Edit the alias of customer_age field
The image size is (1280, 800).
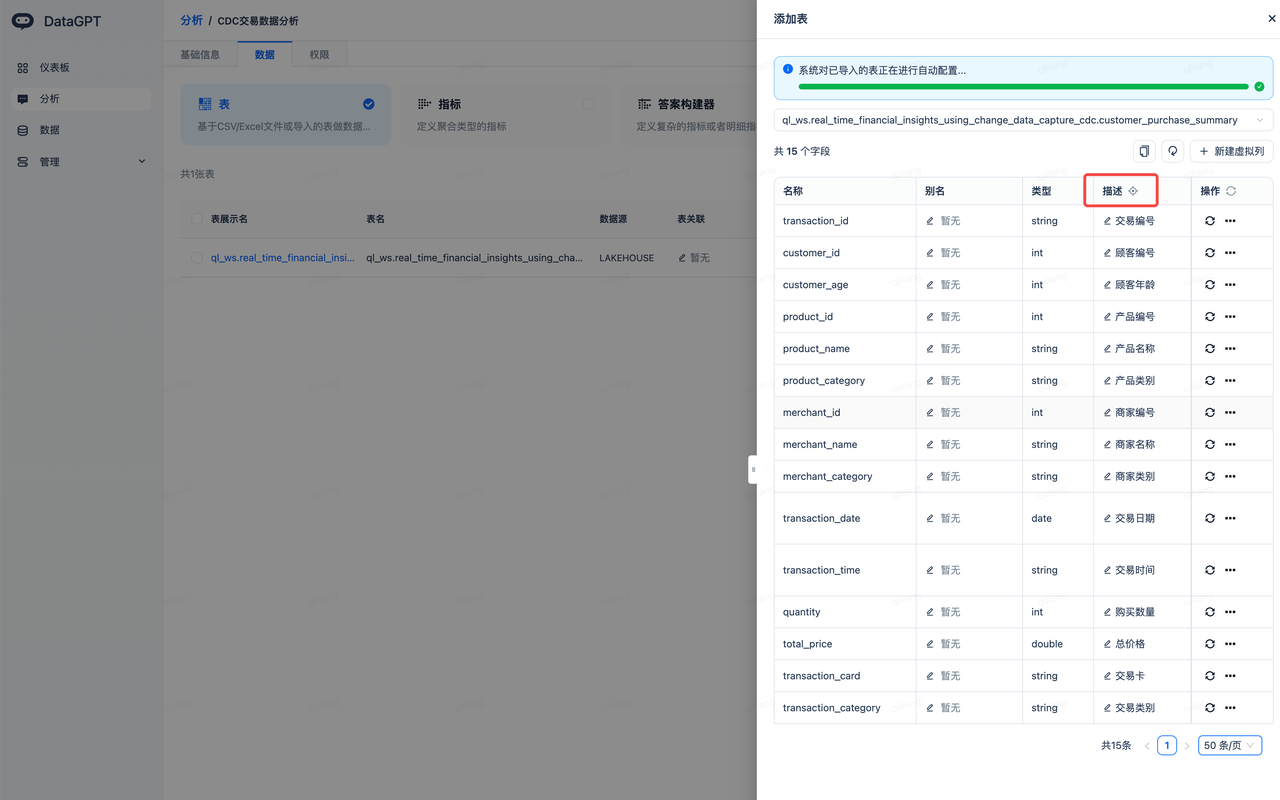pyautogui.click(x=930, y=285)
